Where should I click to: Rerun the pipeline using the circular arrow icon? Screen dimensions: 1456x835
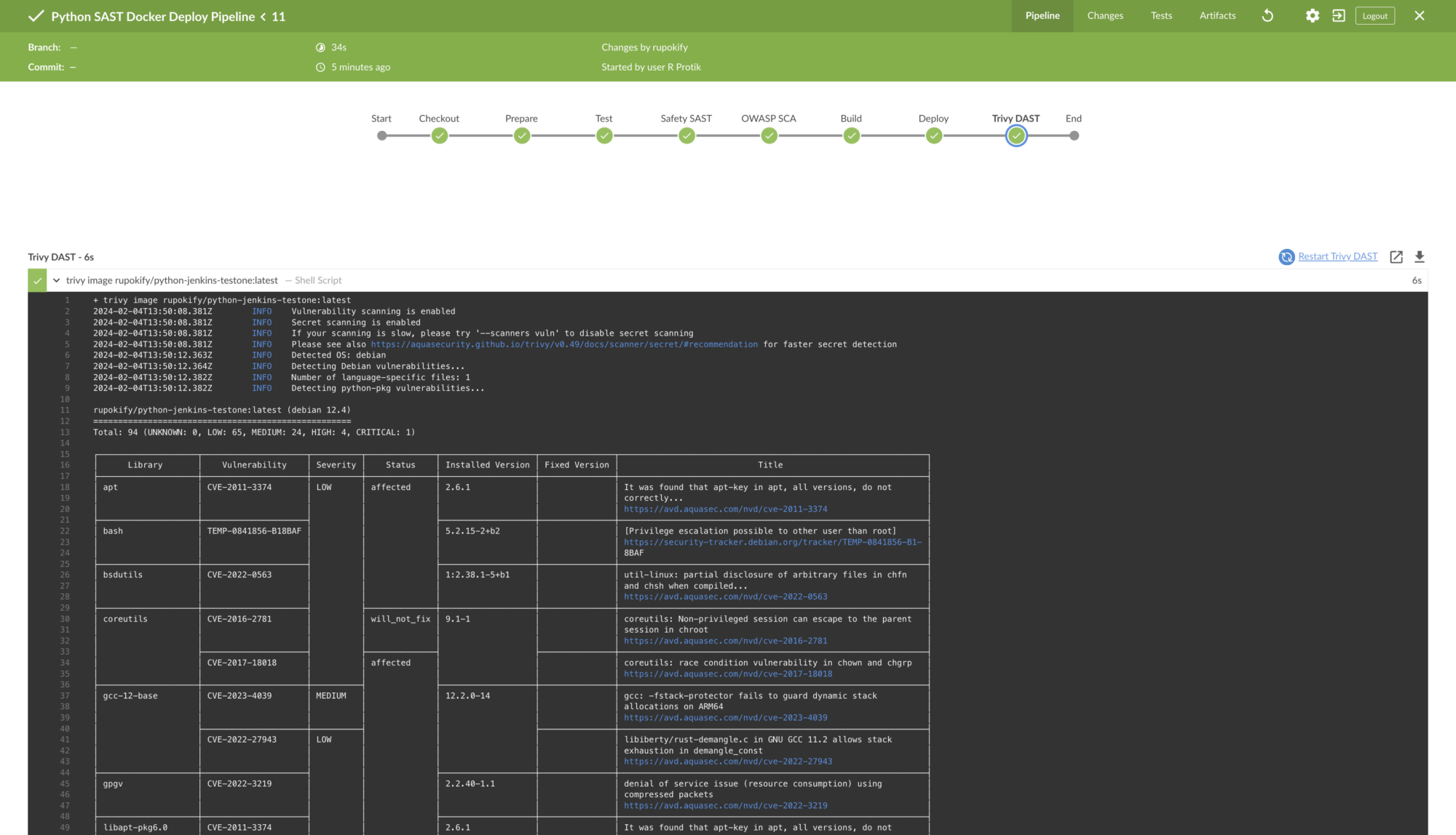[1267, 15]
